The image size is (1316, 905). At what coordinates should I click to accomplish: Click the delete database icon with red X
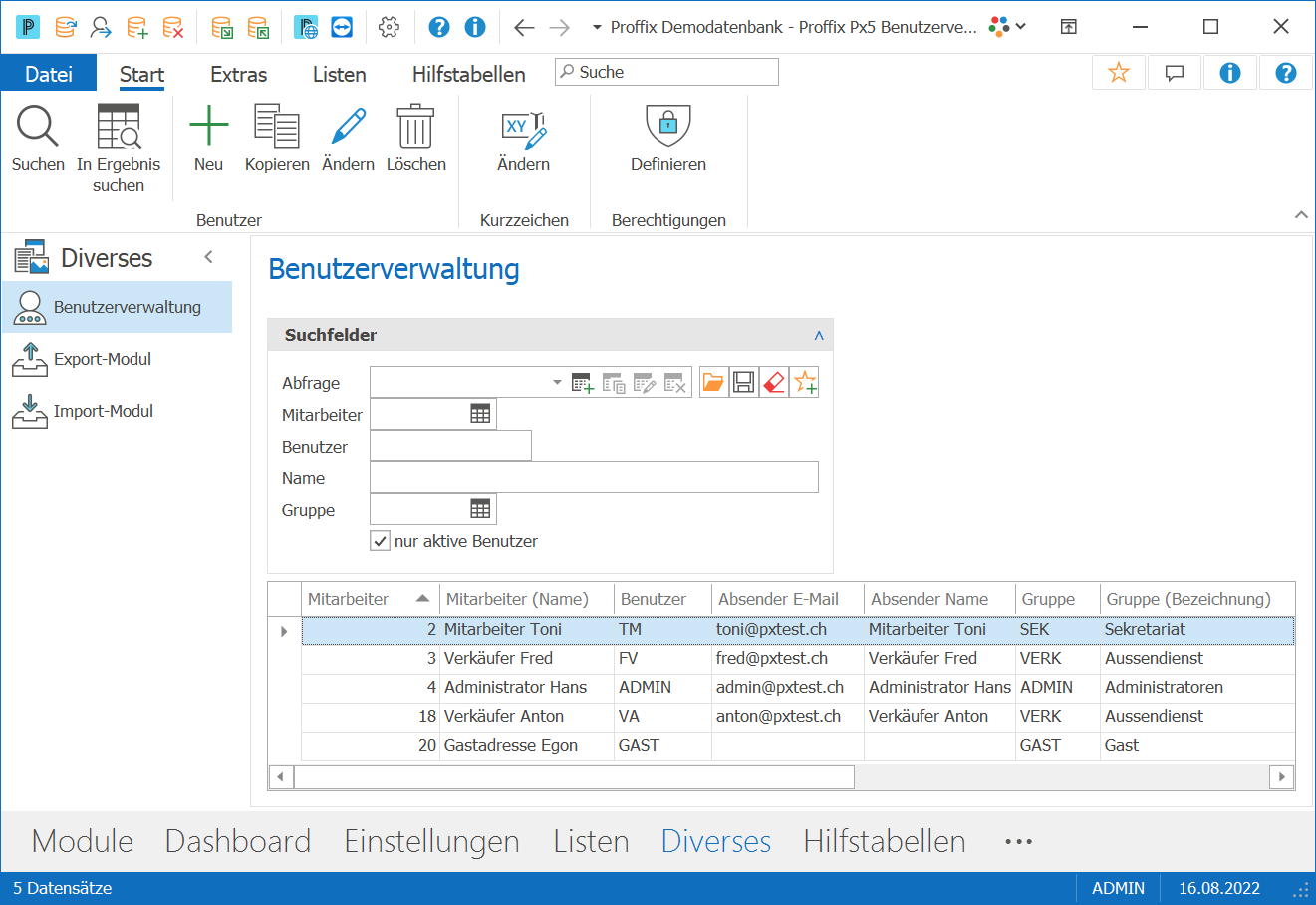(x=173, y=27)
